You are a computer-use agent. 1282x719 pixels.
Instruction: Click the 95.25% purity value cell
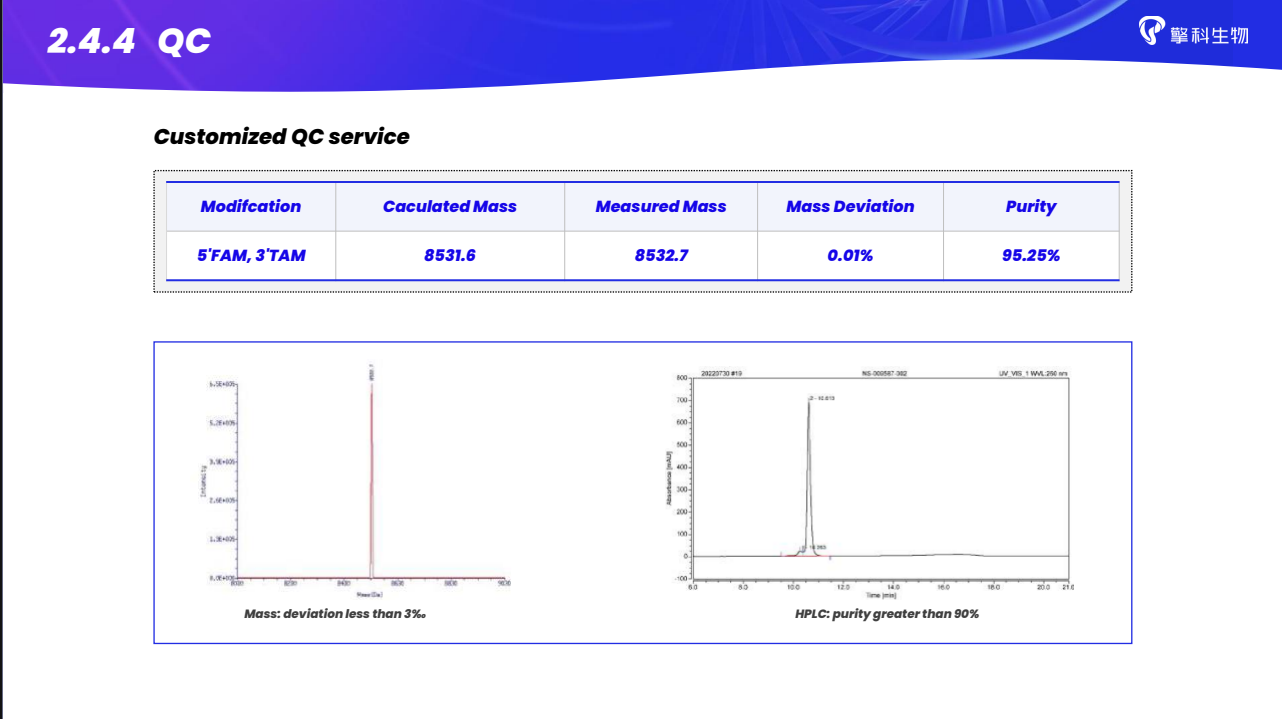tap(1030, 256)
